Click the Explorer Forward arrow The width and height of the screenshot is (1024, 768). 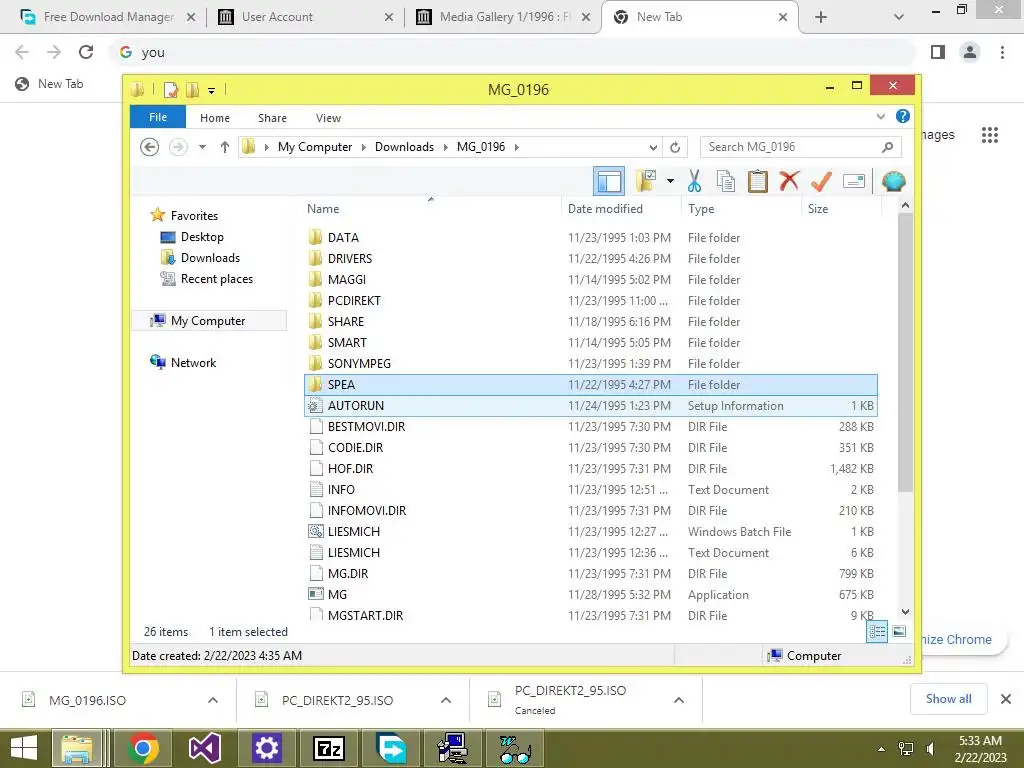click(x=178, y=147)
